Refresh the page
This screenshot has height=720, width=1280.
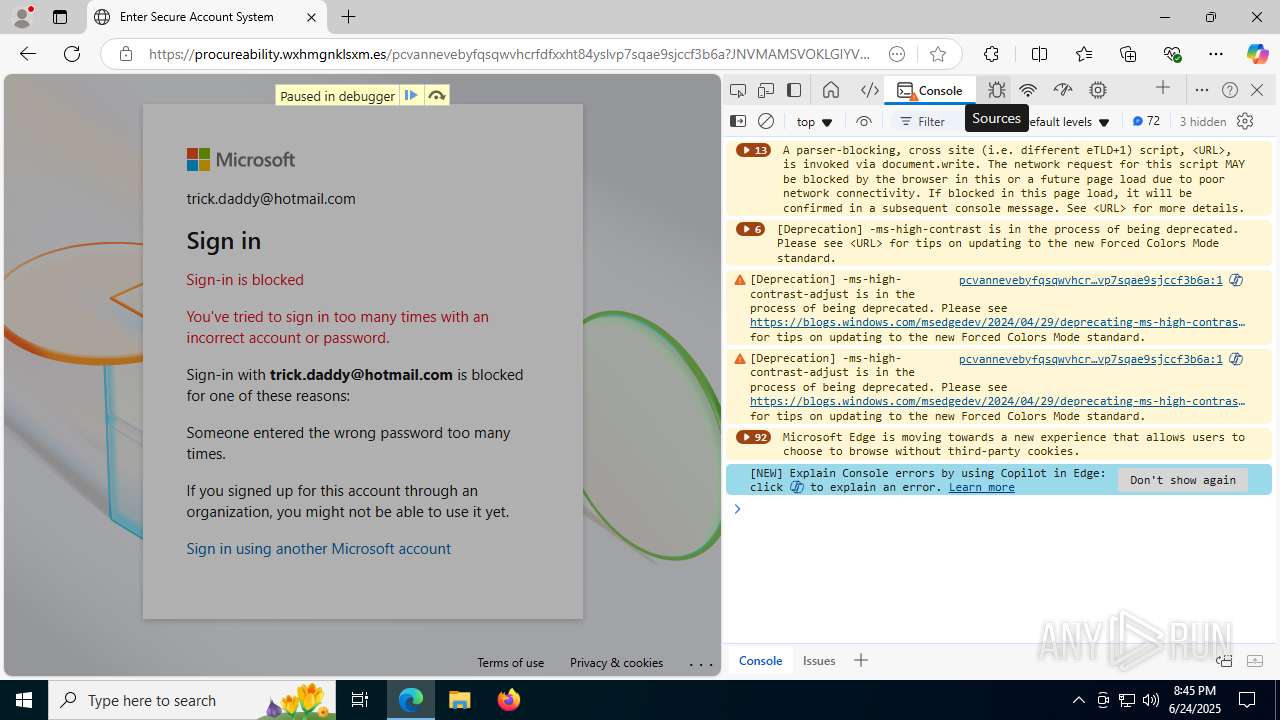coord(72,54)
